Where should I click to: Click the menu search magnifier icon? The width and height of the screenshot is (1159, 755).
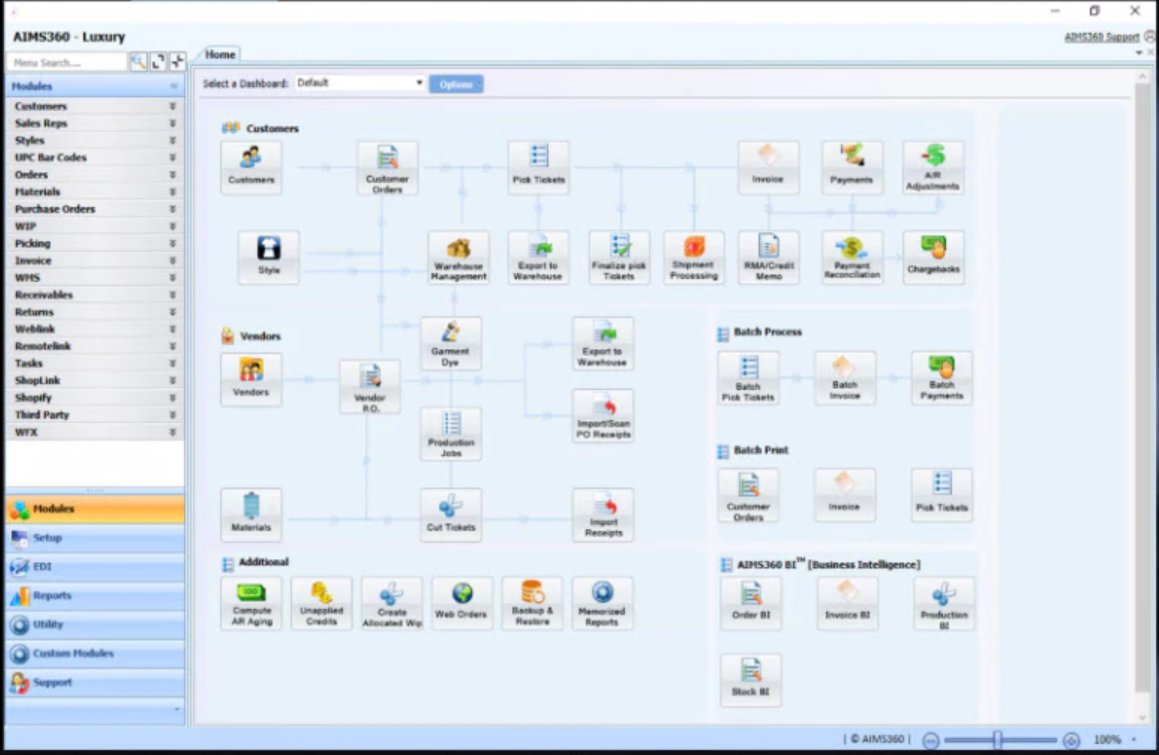[x=138, y=62]
